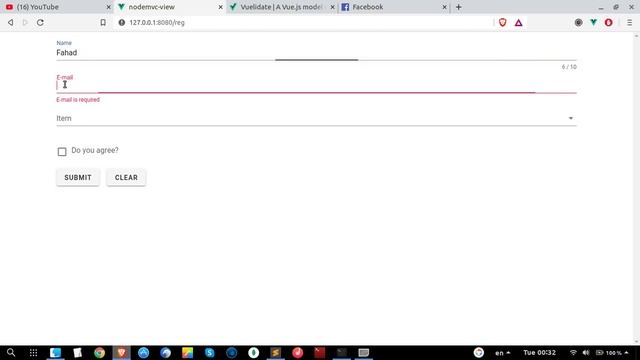Go forward using the browser forward arrow
640x360 pixels.
[x=25, y=22]
